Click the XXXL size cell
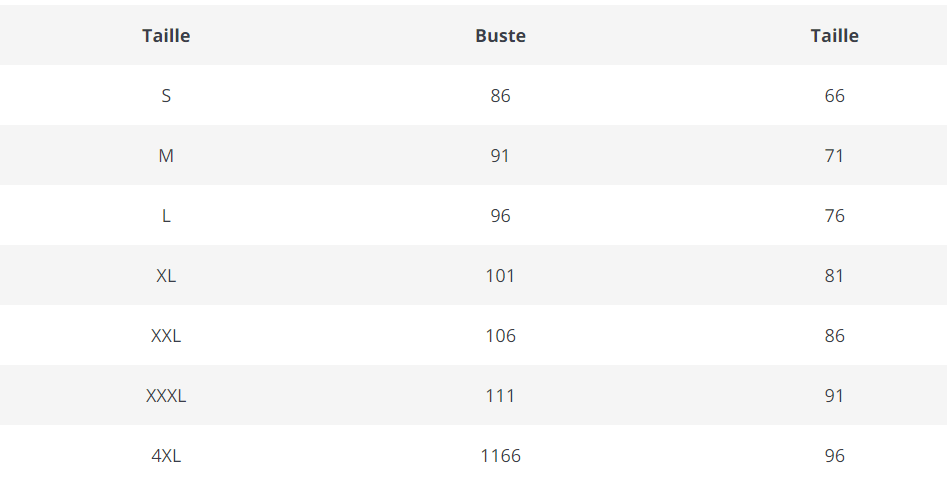This screenshot has width=947, height=495. [x=166, y=396]
